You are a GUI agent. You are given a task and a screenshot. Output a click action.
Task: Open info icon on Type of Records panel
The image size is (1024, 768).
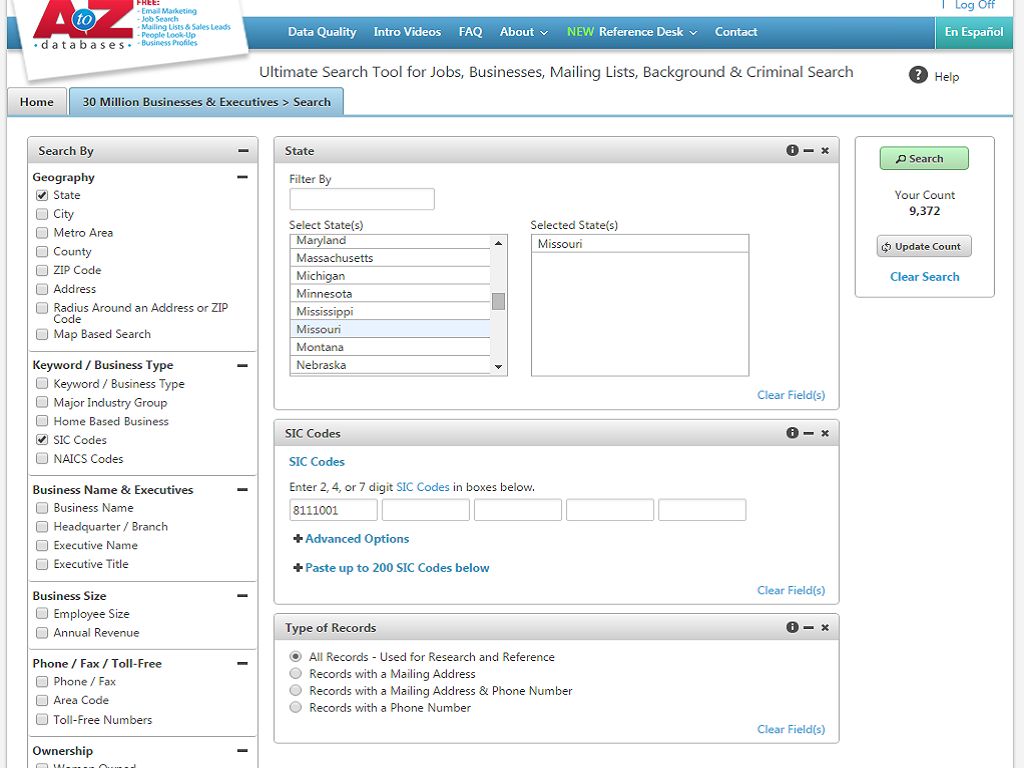tap(792, 627)
